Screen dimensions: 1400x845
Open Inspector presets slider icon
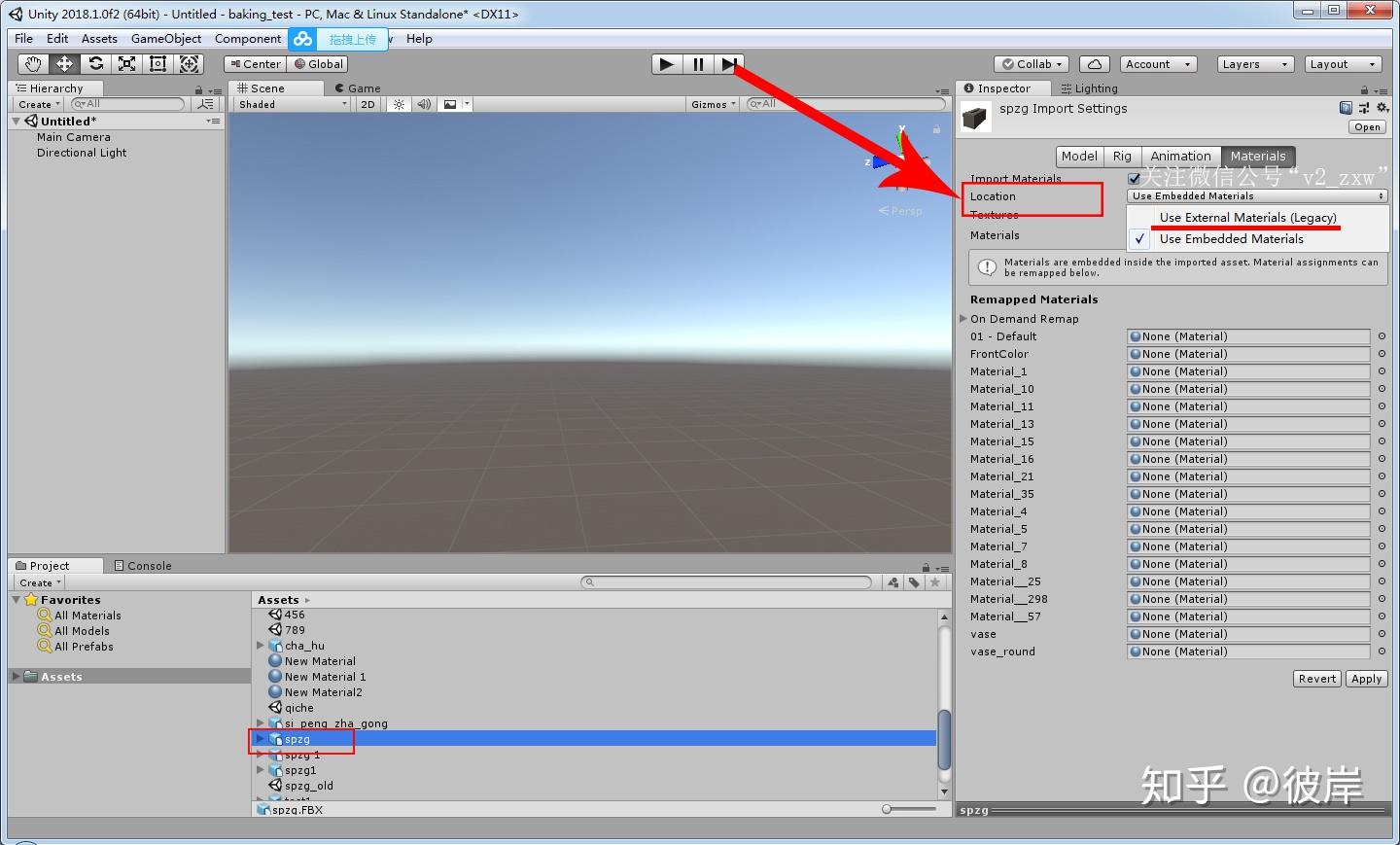[x=1364, y=108]
